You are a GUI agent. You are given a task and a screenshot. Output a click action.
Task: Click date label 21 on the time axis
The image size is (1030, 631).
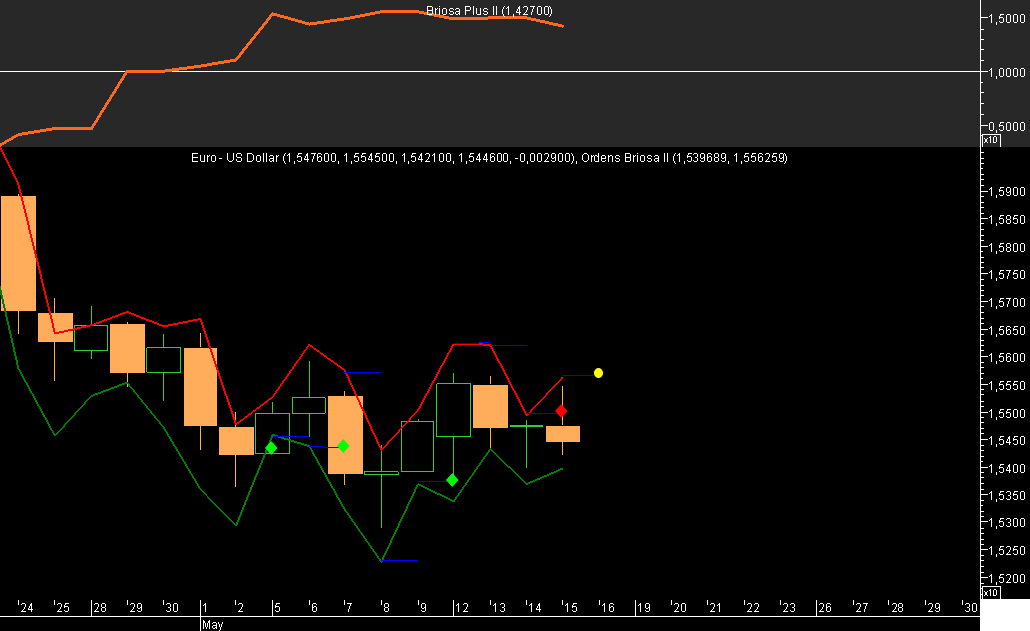pyautogui.click(x=716, y=608)
